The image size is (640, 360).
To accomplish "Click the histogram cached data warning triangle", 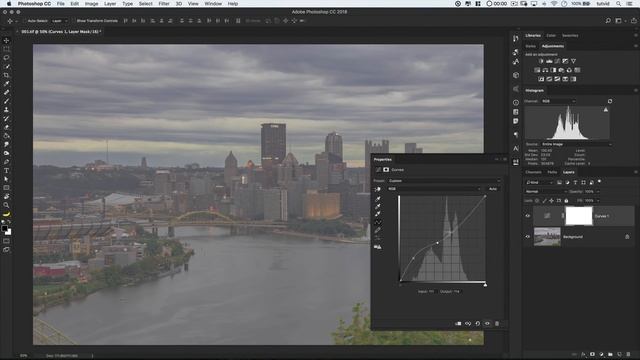I will coord(606,110).
